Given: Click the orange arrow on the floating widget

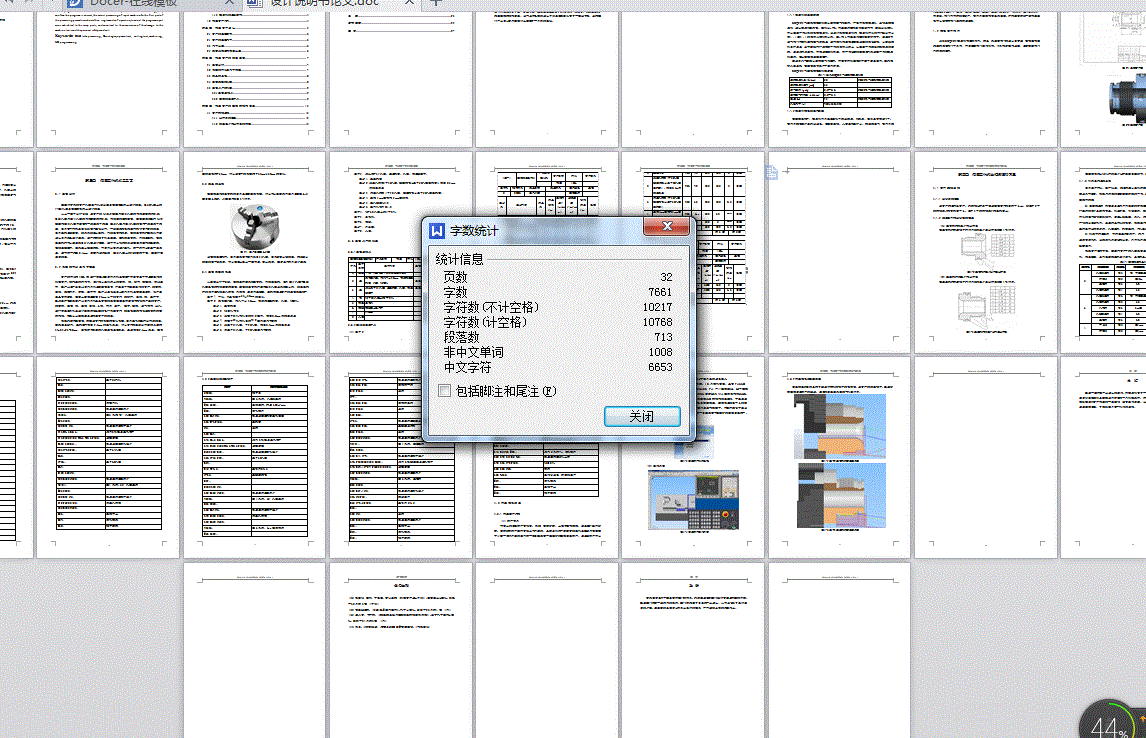Looking at the screenshot, I should click(x=1142, y=718).
